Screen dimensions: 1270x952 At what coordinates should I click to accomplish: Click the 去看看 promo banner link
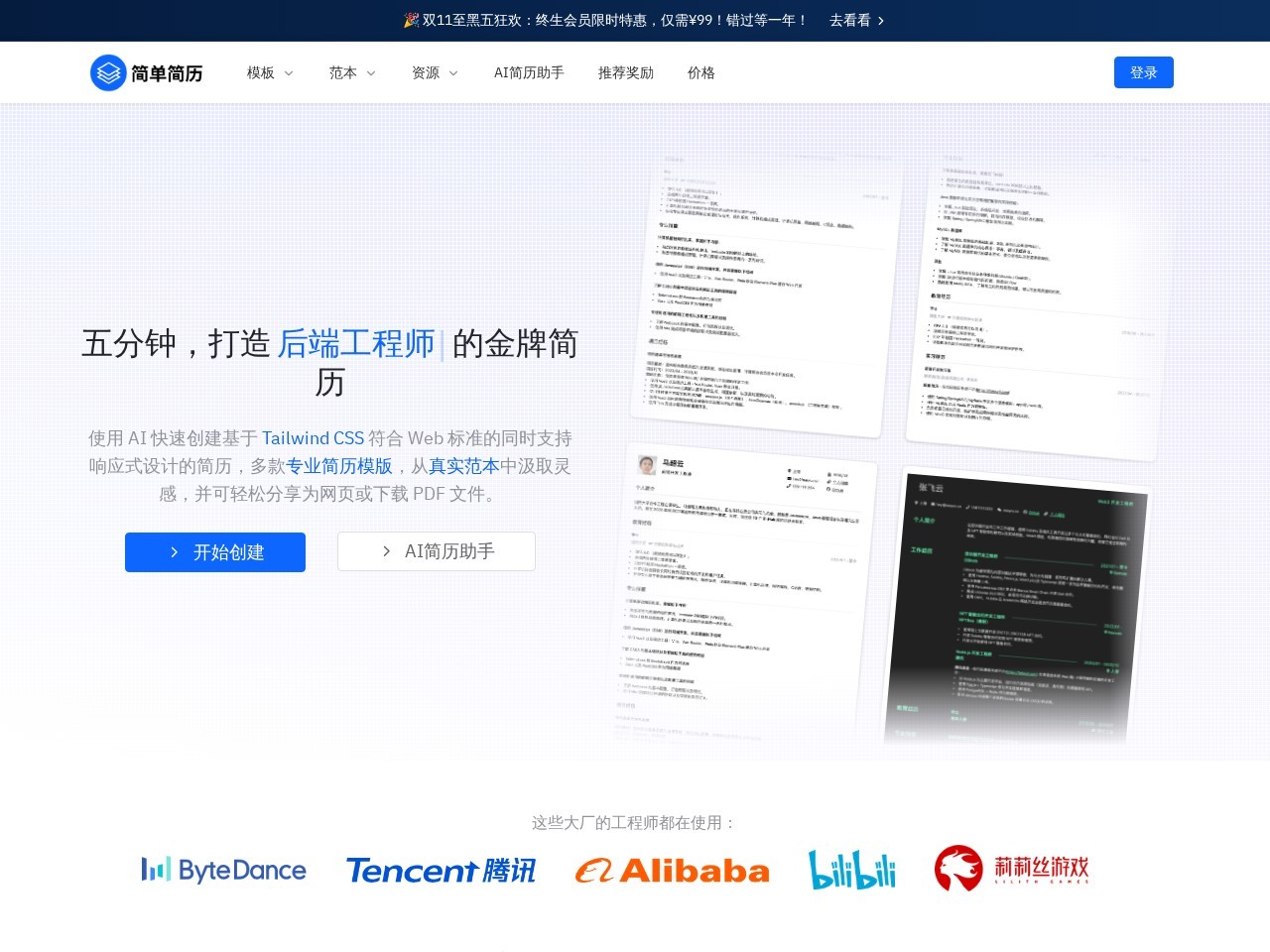(x=851, y=20)
